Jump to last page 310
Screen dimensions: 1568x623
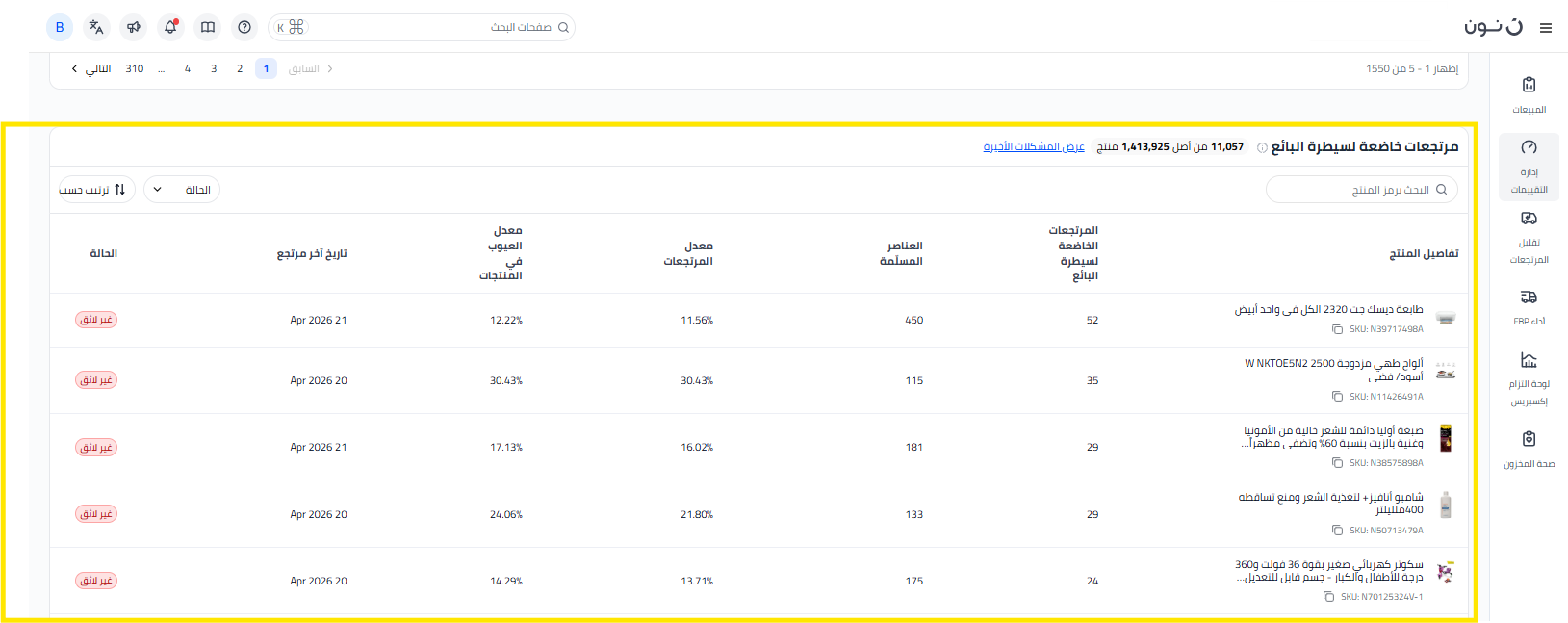(135, 68)
